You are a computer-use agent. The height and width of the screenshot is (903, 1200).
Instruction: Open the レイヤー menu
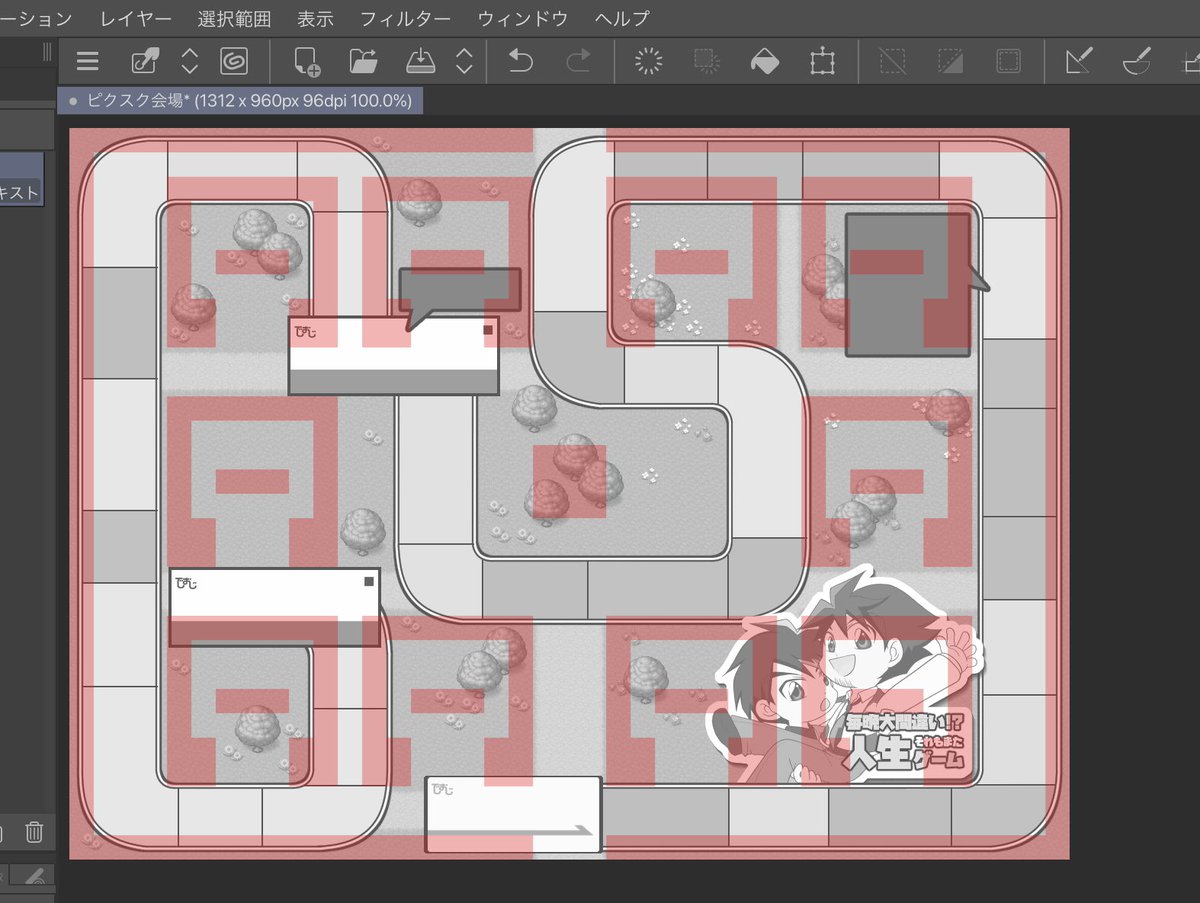coord(136,18)
